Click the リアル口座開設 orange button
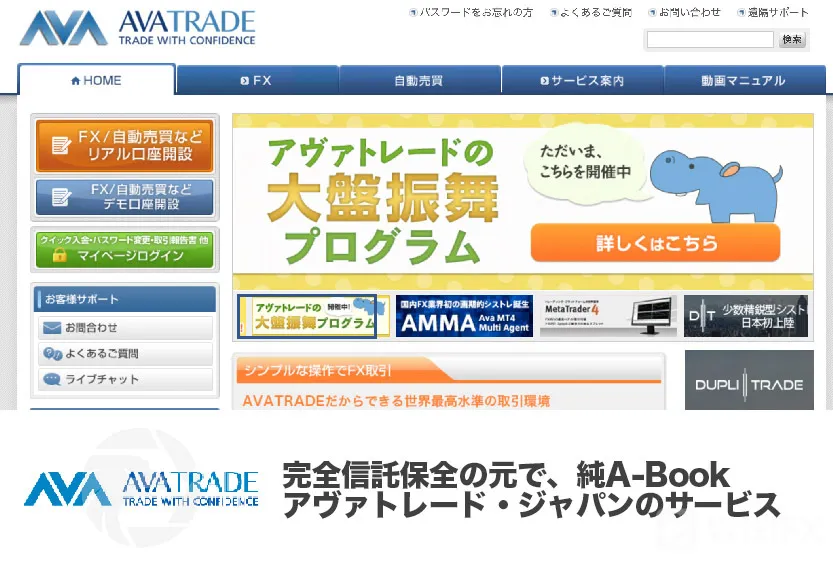The height and width of the screenshot is (568, 833). click(124, 146)
